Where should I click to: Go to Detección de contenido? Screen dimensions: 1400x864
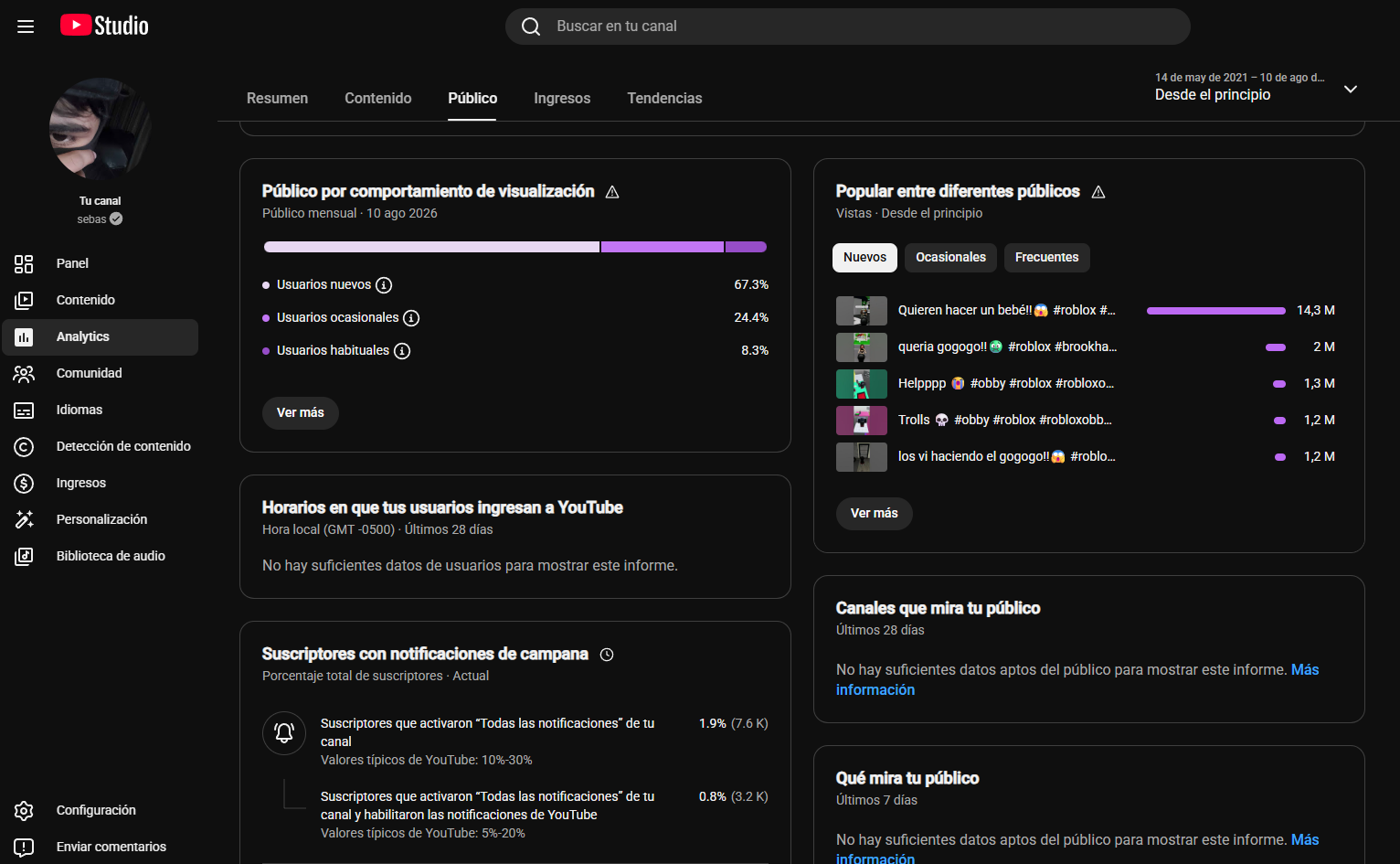101,447
